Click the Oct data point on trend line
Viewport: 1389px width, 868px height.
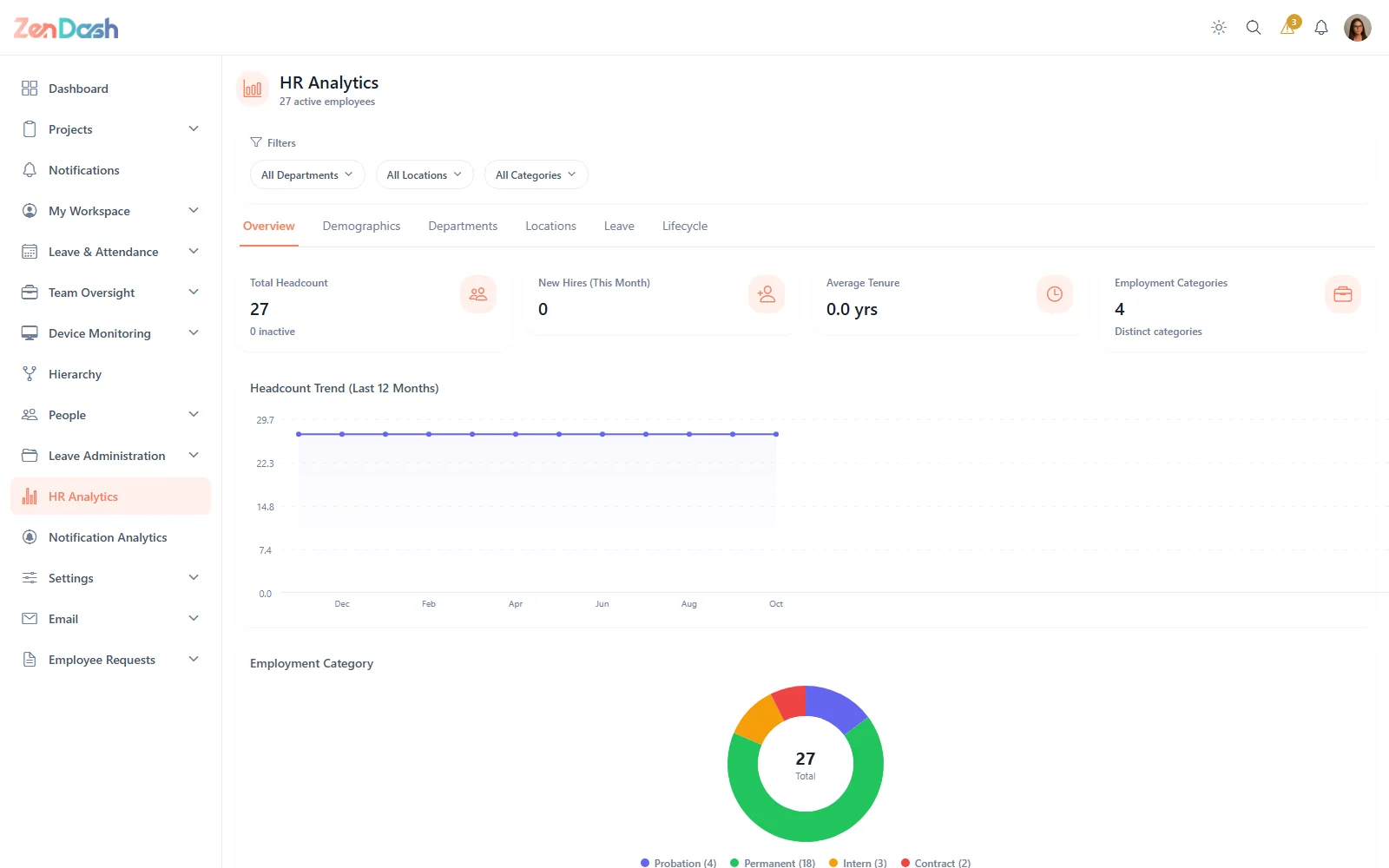(x=776, y=434)
